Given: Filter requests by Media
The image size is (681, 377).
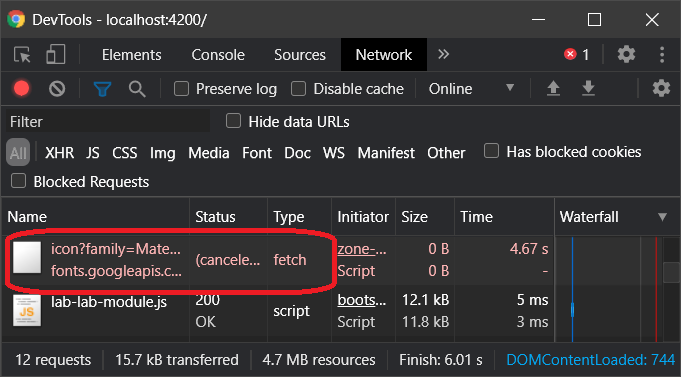Looking at the screenshot, I should [208, 153].
